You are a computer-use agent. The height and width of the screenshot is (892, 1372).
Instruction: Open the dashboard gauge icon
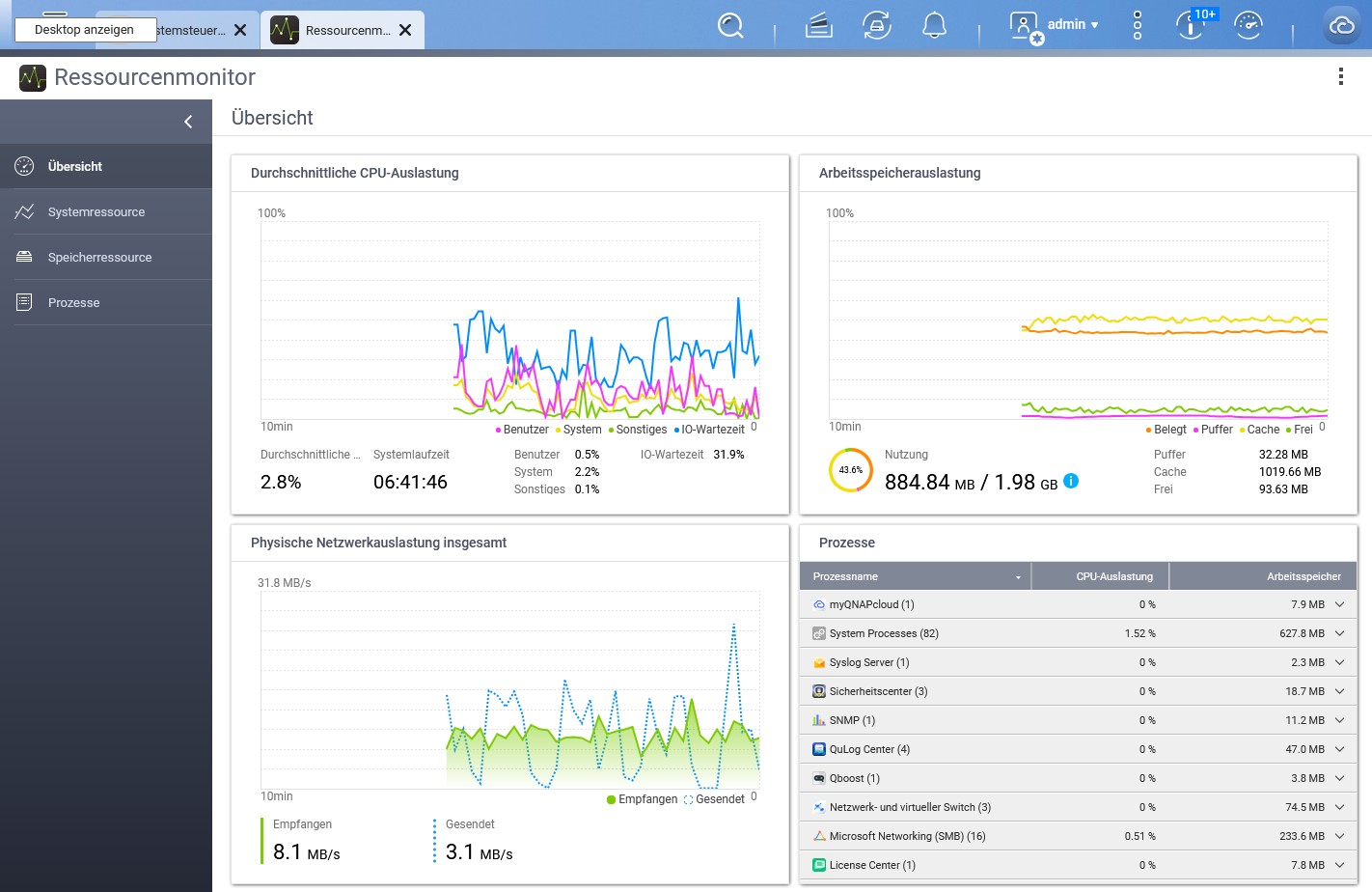pos(1248,26)
